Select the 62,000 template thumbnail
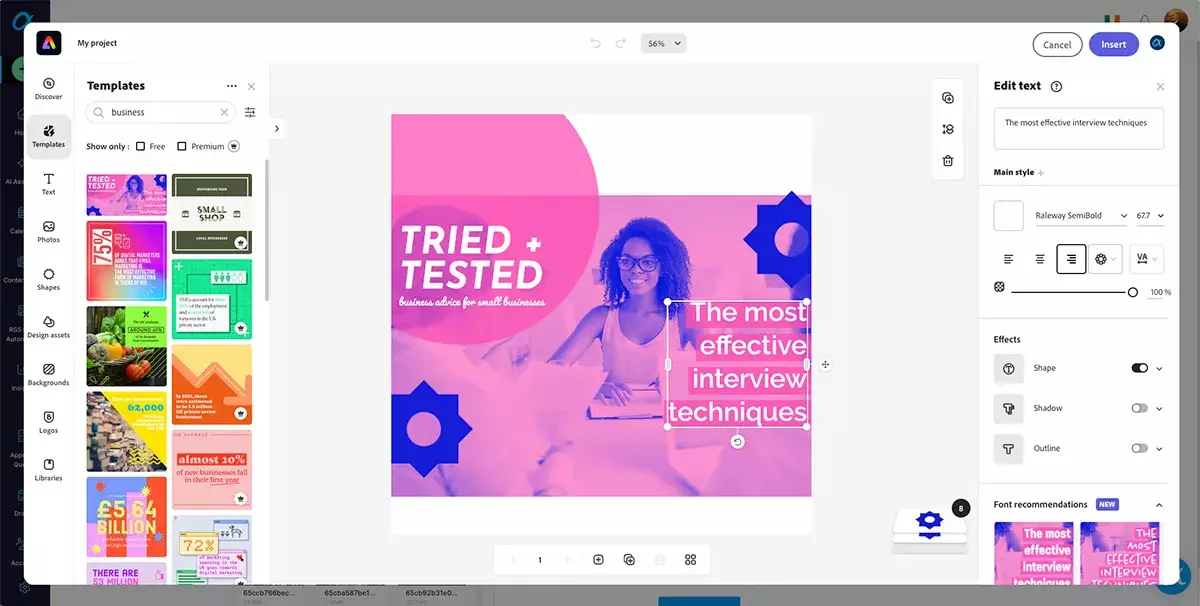The width and height of the screenshot is (1200, 606). point(126,431)
